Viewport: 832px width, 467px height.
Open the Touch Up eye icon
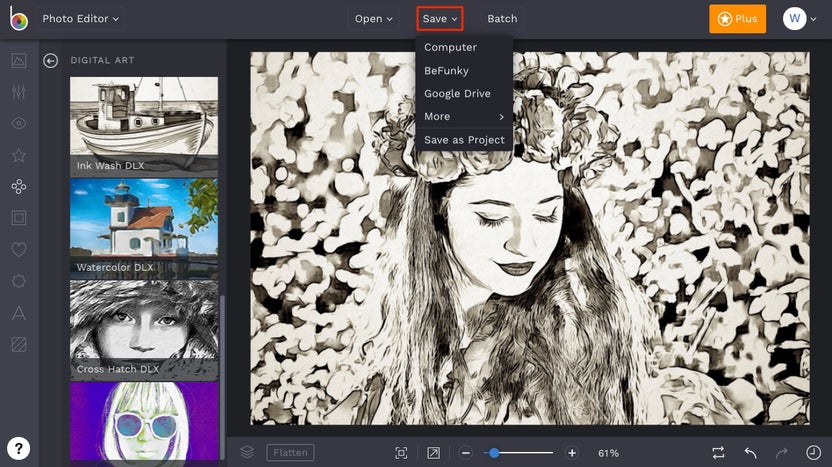[19, 123]
